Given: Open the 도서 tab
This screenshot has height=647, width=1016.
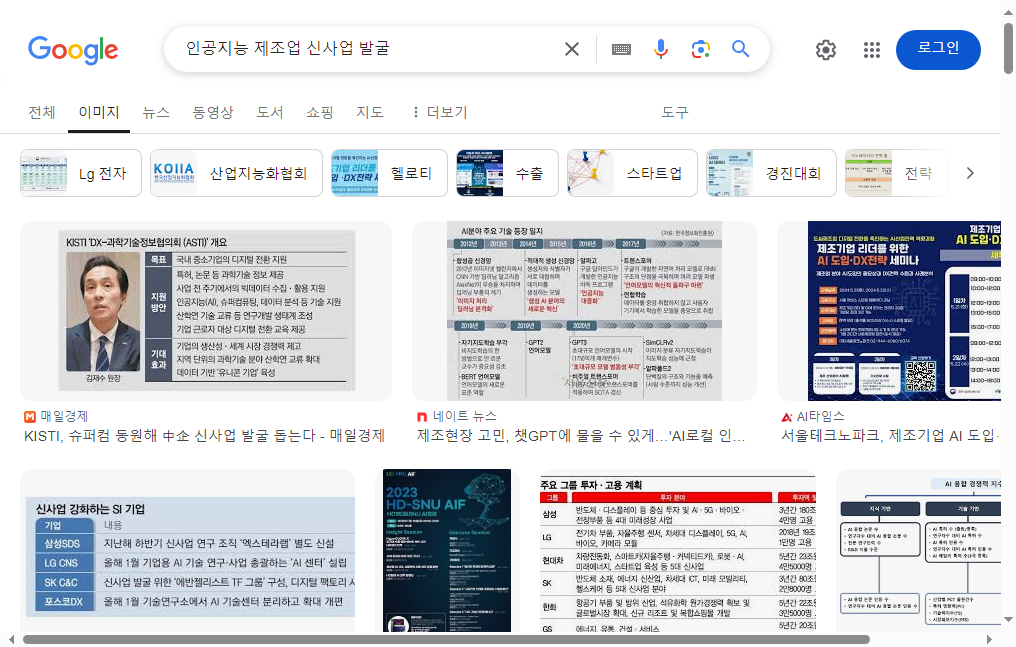Looking at the screenshot, I should [x=270, y=112].
